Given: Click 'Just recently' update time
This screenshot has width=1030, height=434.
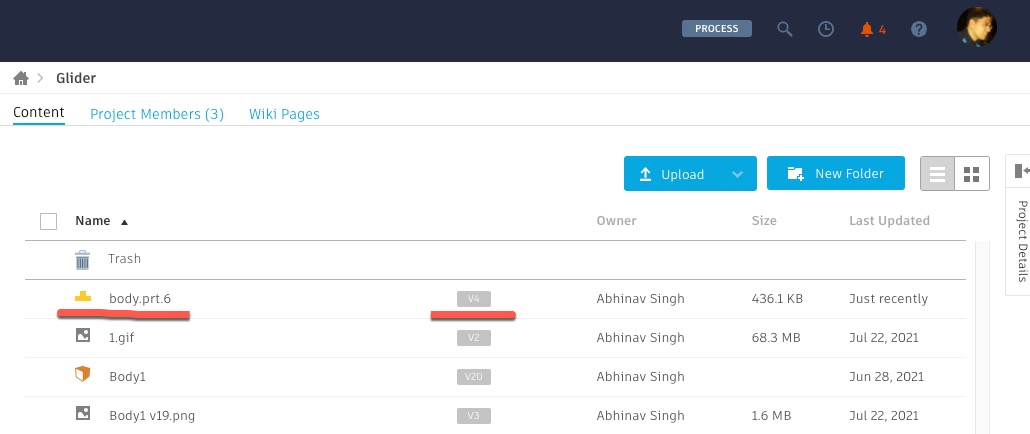Looking at the screenshot, I should tap(888, 299).
